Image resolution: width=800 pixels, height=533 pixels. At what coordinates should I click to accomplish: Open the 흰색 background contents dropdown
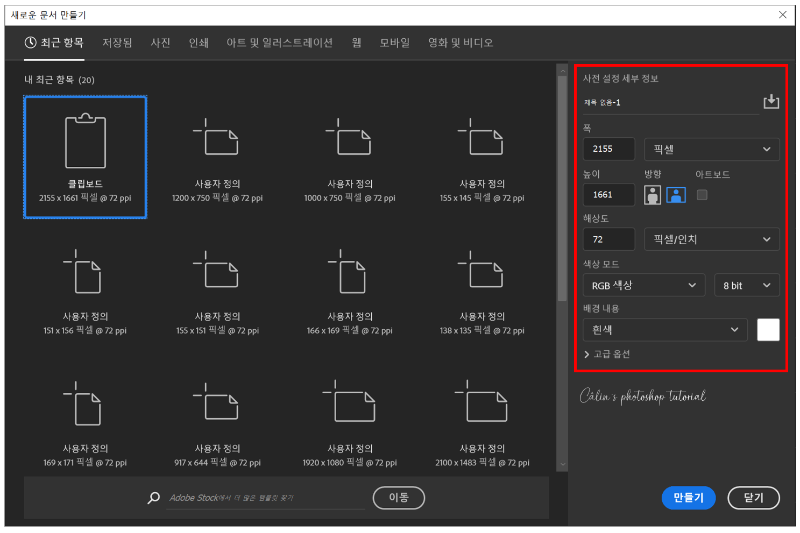coord(665,329)
